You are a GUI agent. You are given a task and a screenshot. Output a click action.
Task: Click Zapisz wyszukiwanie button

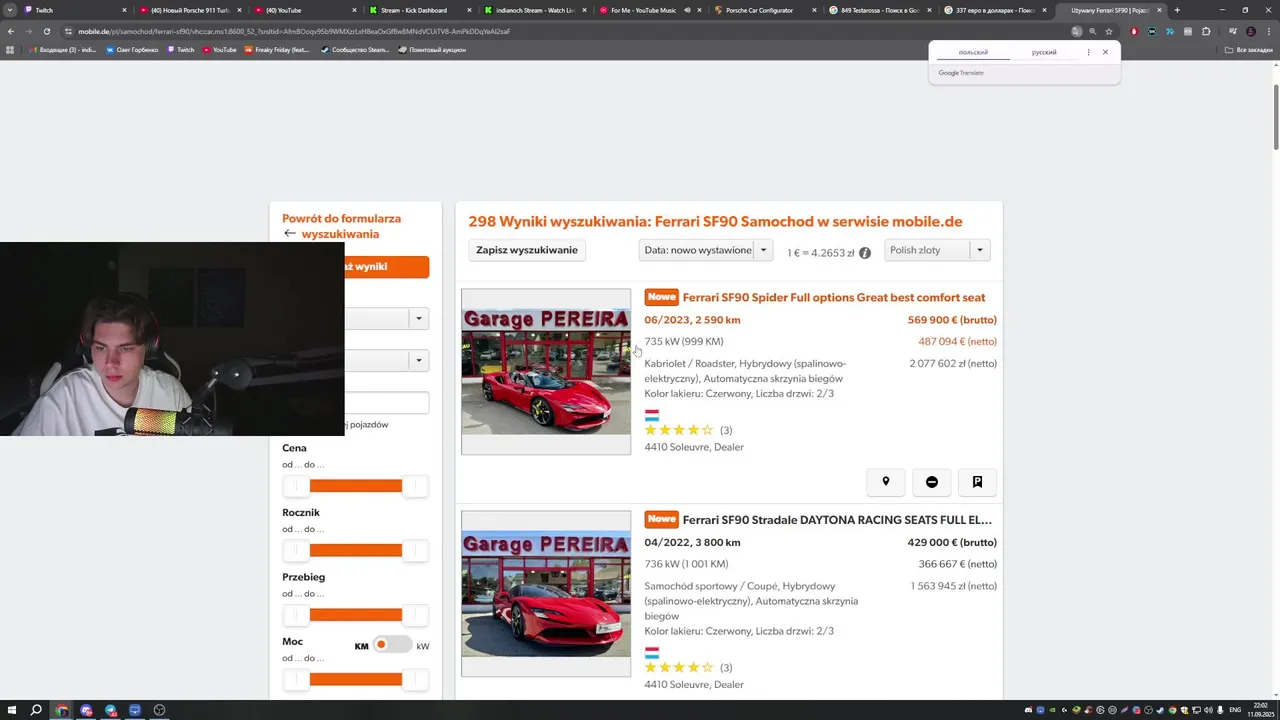[x=527, y=250]
